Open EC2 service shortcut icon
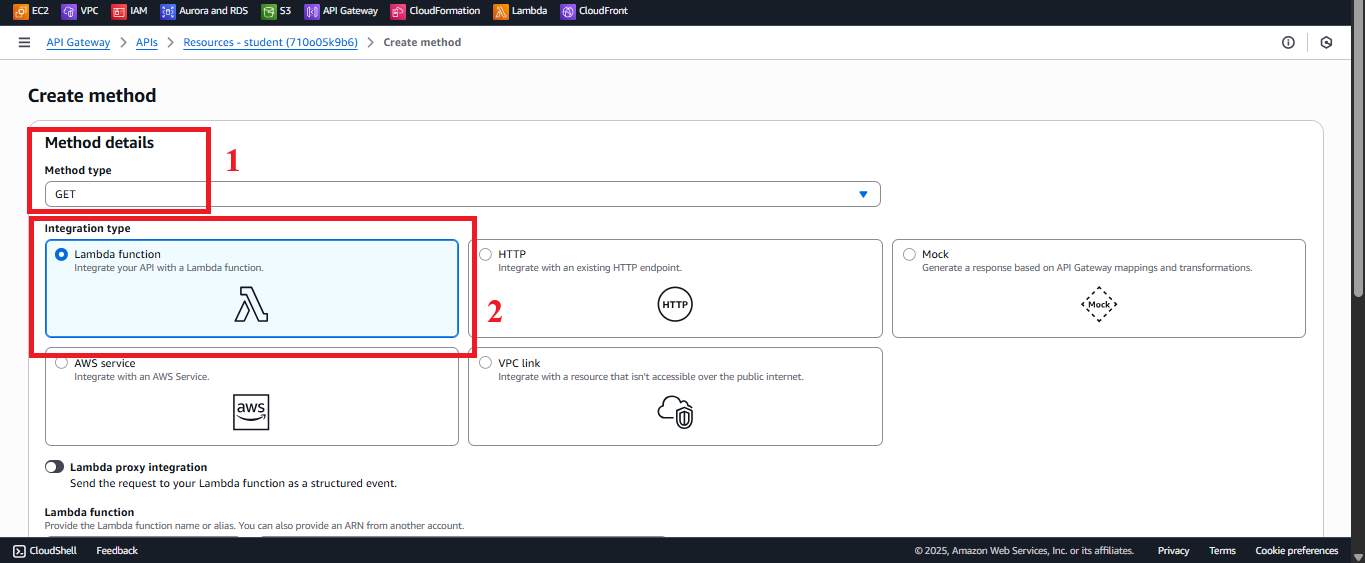The width and height of the screenshot is (1365, 563). tap(20, 11)
